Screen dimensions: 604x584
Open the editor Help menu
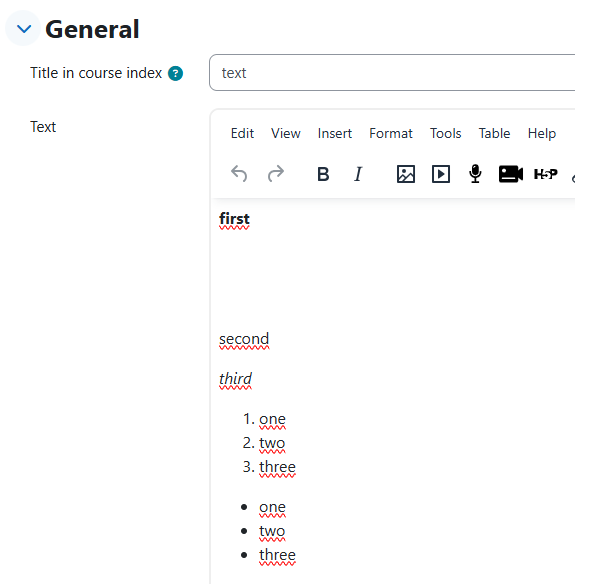542,133
